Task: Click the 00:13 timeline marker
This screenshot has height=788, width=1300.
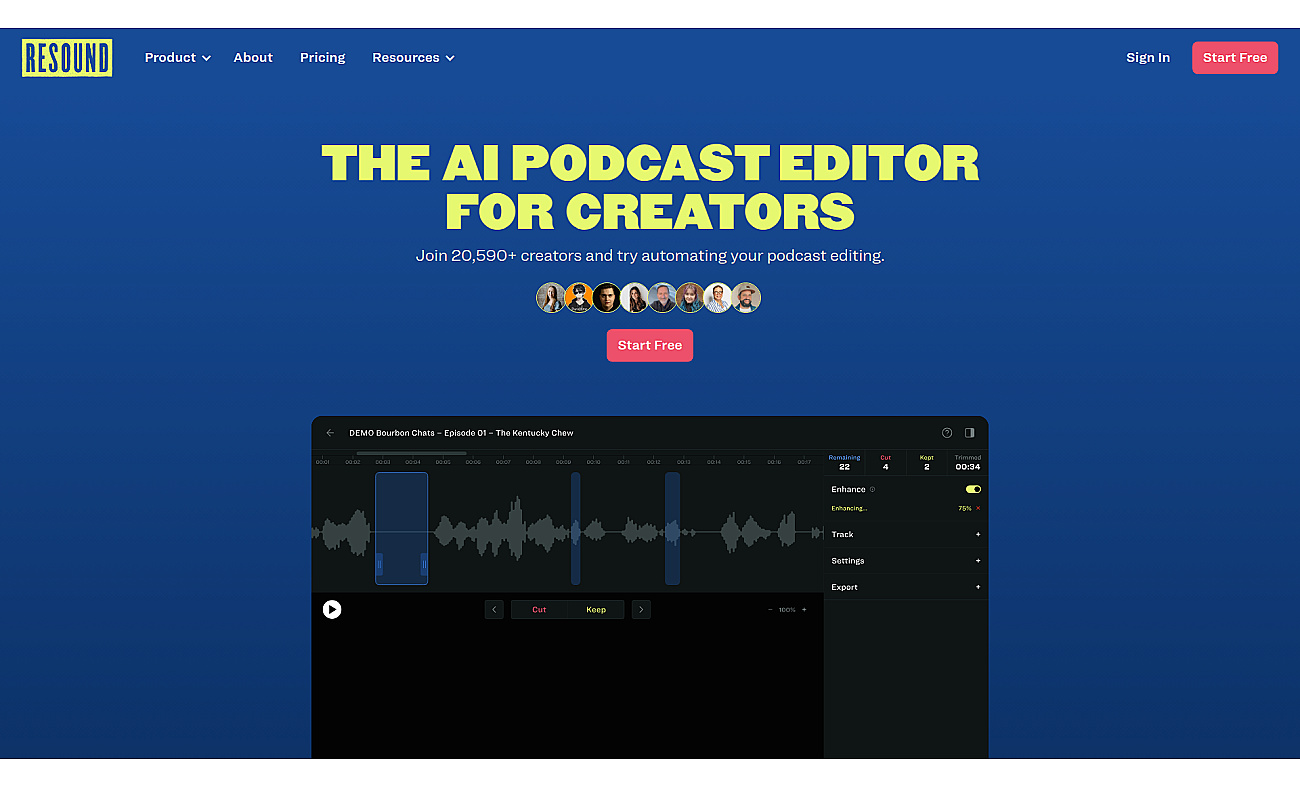Action: point(683,462)
